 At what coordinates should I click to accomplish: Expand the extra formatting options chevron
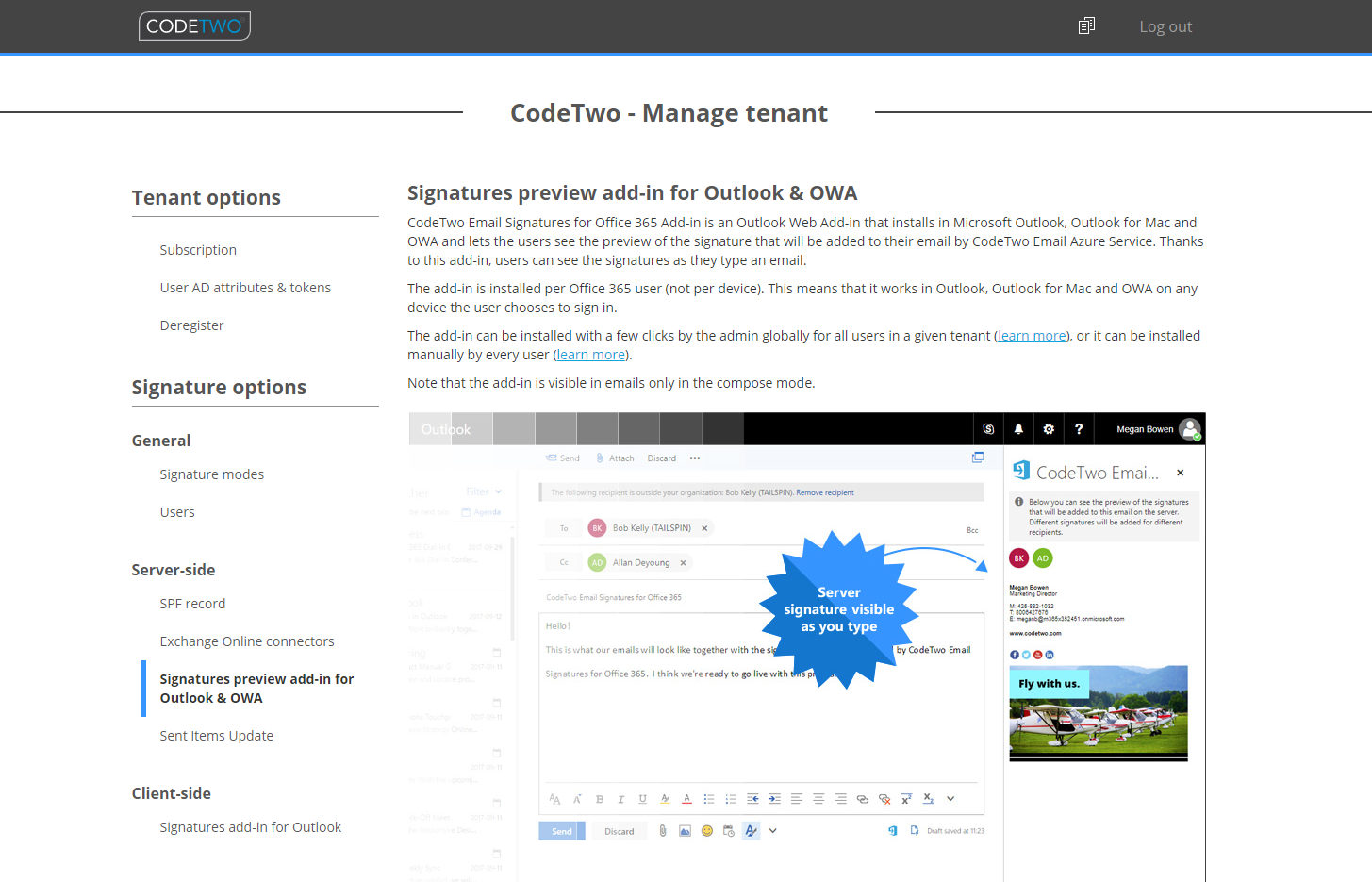(x=950, y=798)
